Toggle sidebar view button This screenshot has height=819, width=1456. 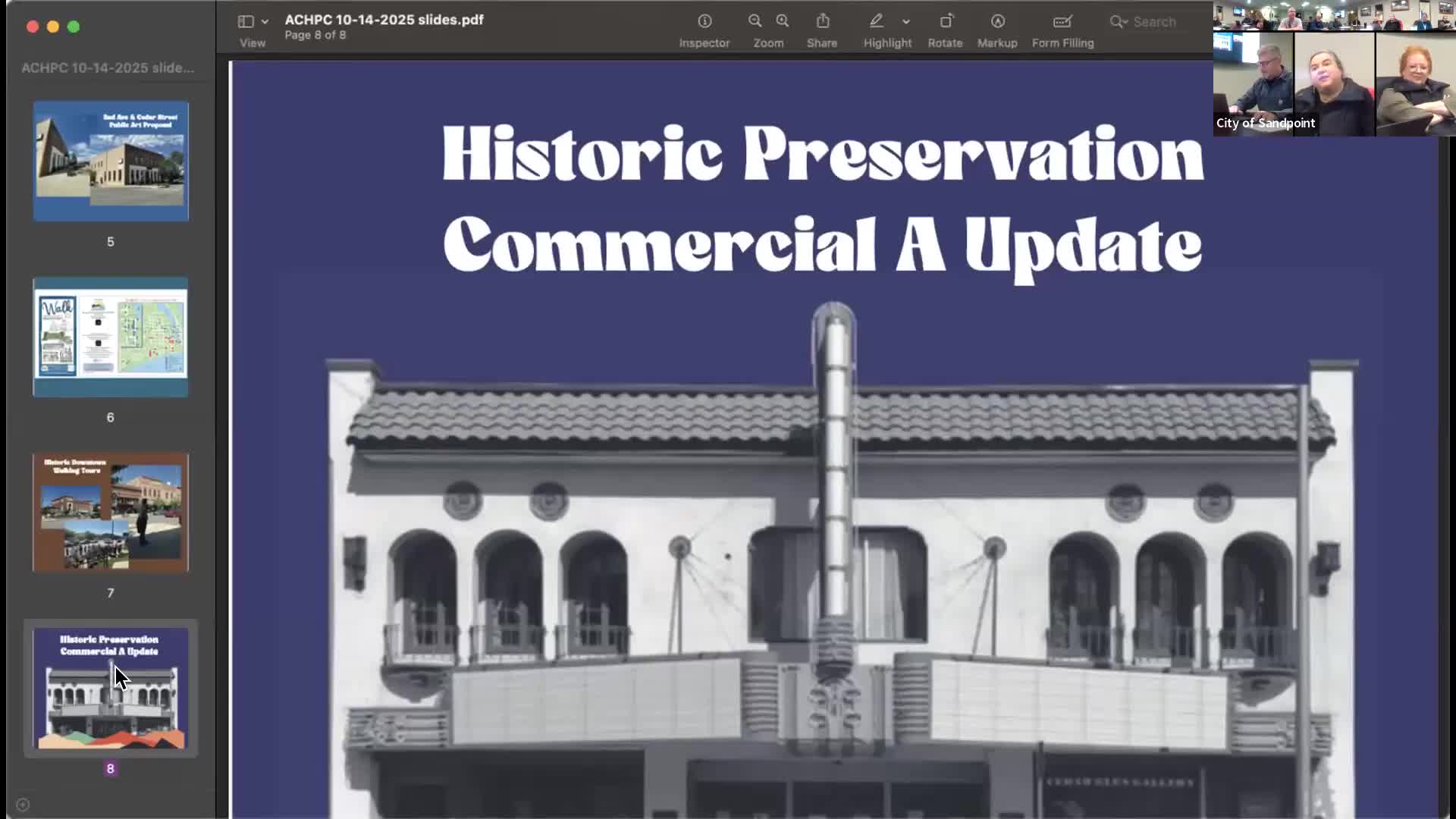pyautogui.click(x=246, y=21)
